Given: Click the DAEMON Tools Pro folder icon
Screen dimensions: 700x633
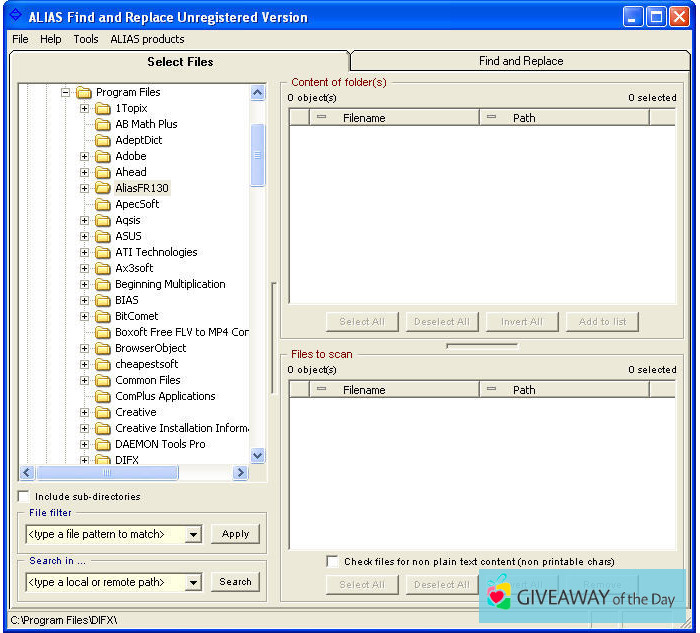Looking at the screenshot, I should 103,444.
